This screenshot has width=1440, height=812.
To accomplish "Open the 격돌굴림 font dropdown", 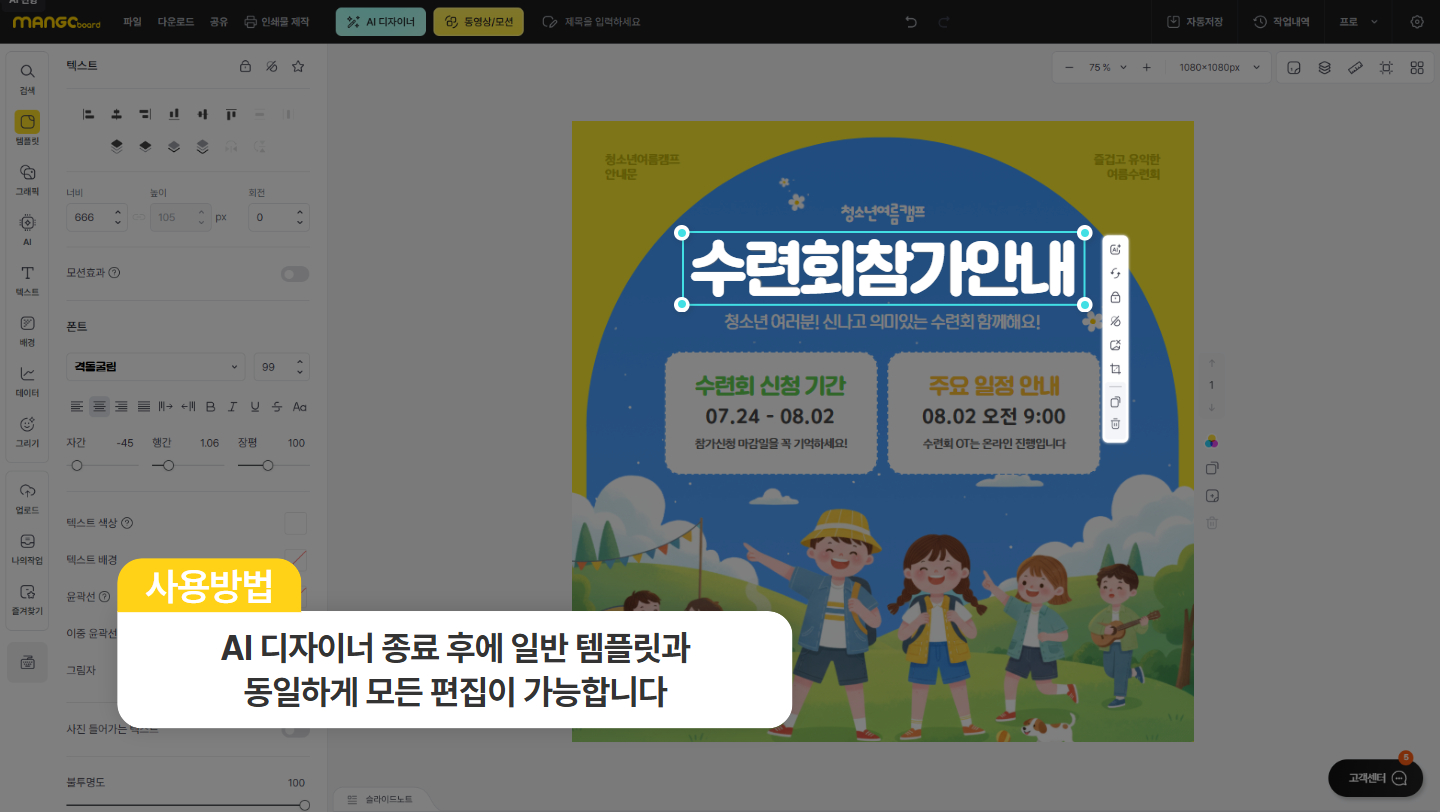I will click(x=155, y=367).
